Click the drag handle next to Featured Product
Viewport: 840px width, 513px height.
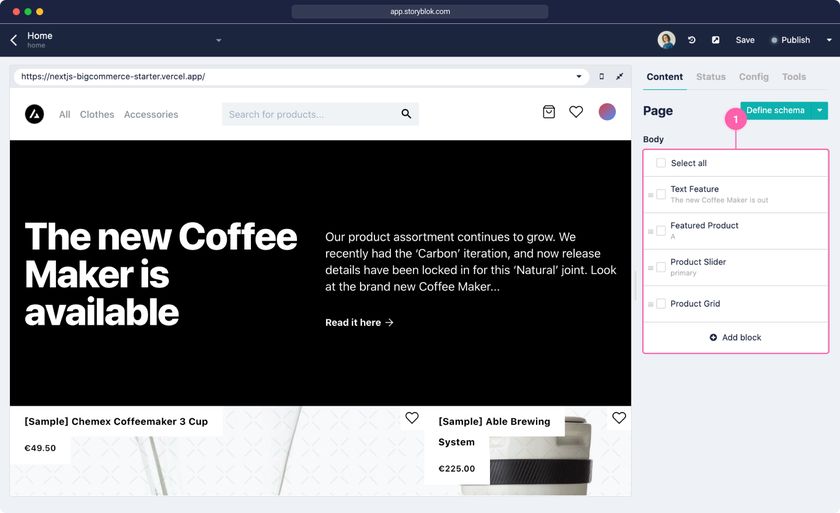[x=650, y=231]
